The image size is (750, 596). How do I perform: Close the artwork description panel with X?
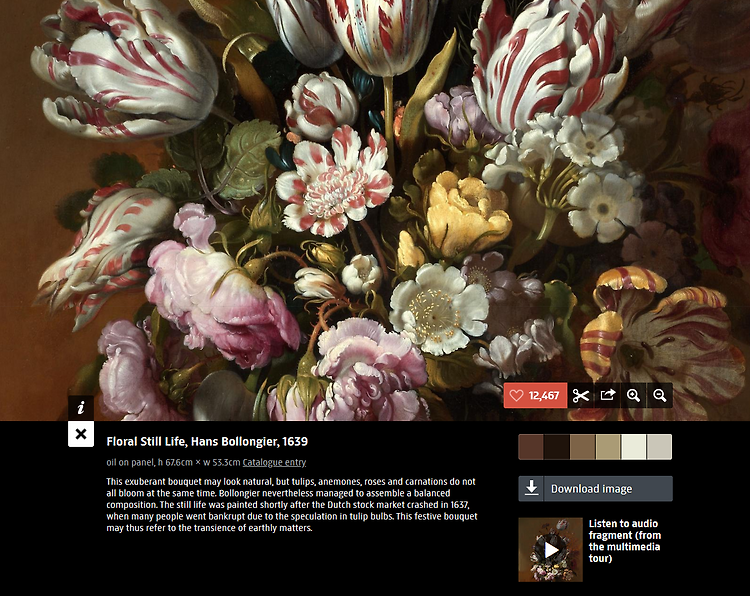click(x=81, y=434)
